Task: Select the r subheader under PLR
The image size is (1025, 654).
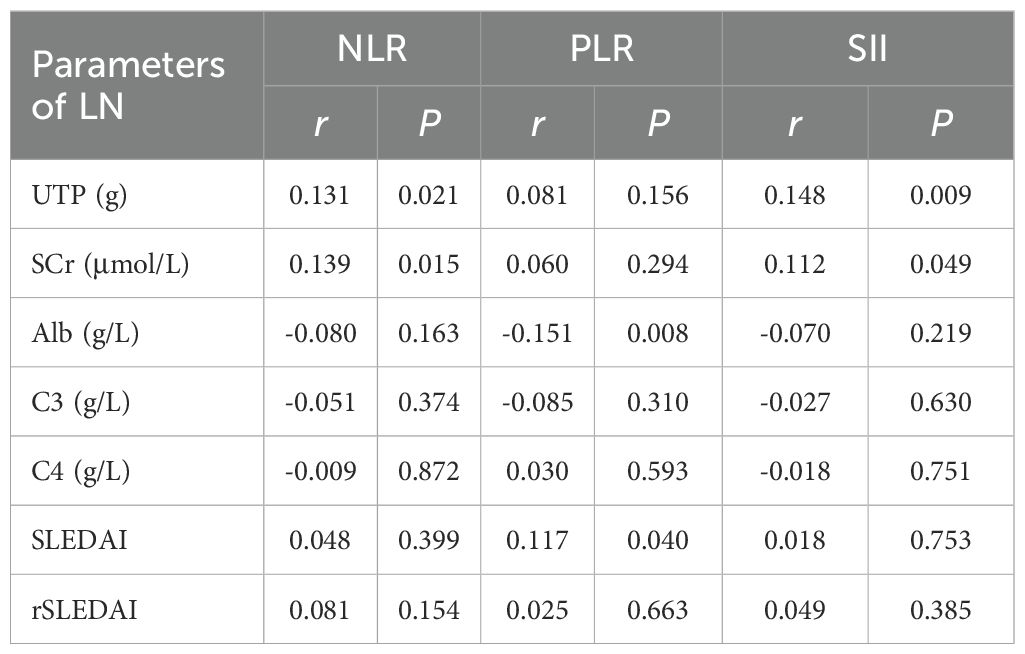Action: (x=537, y=123)
